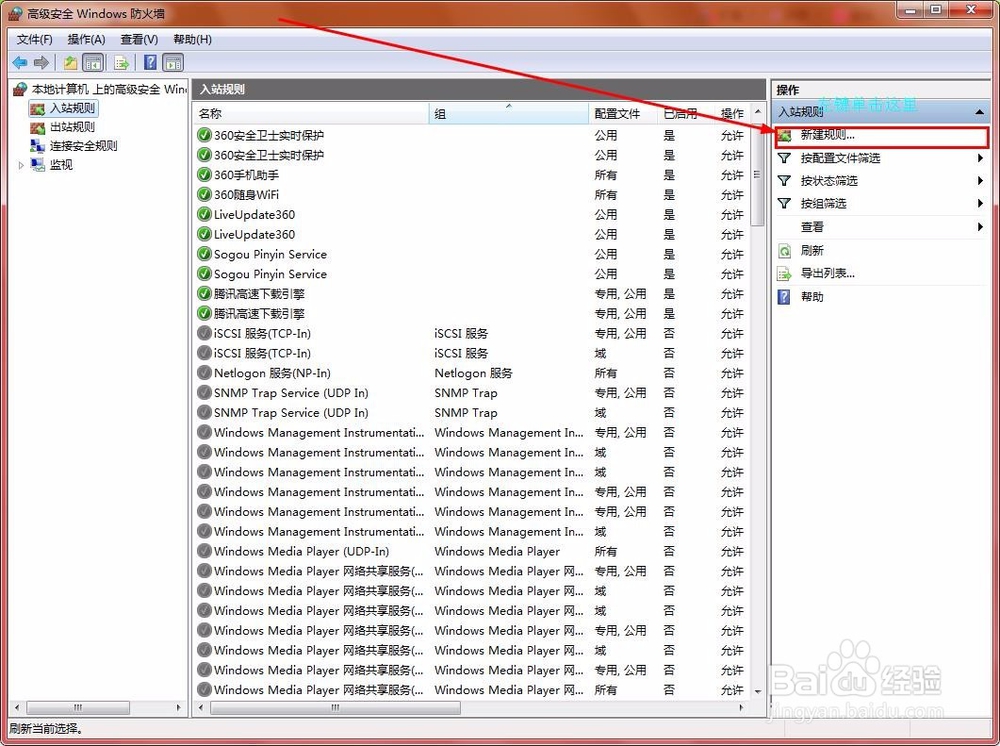Click the blue Help toolbar icon
Image resolution: width=1000 pixels, height=746 pixels.
151,62
